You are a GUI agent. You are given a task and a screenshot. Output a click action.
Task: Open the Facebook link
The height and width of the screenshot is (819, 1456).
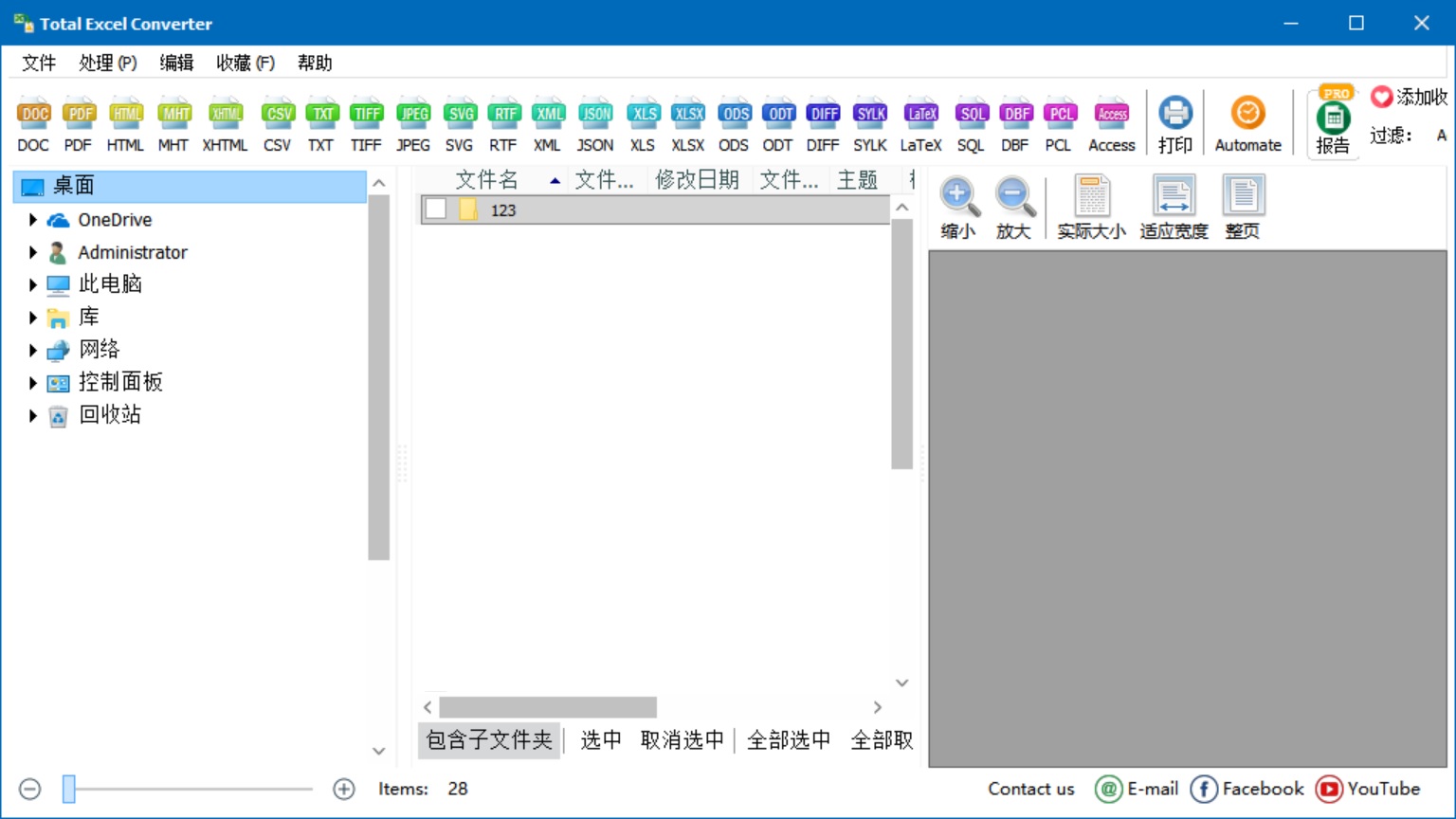coord(1247,789)
